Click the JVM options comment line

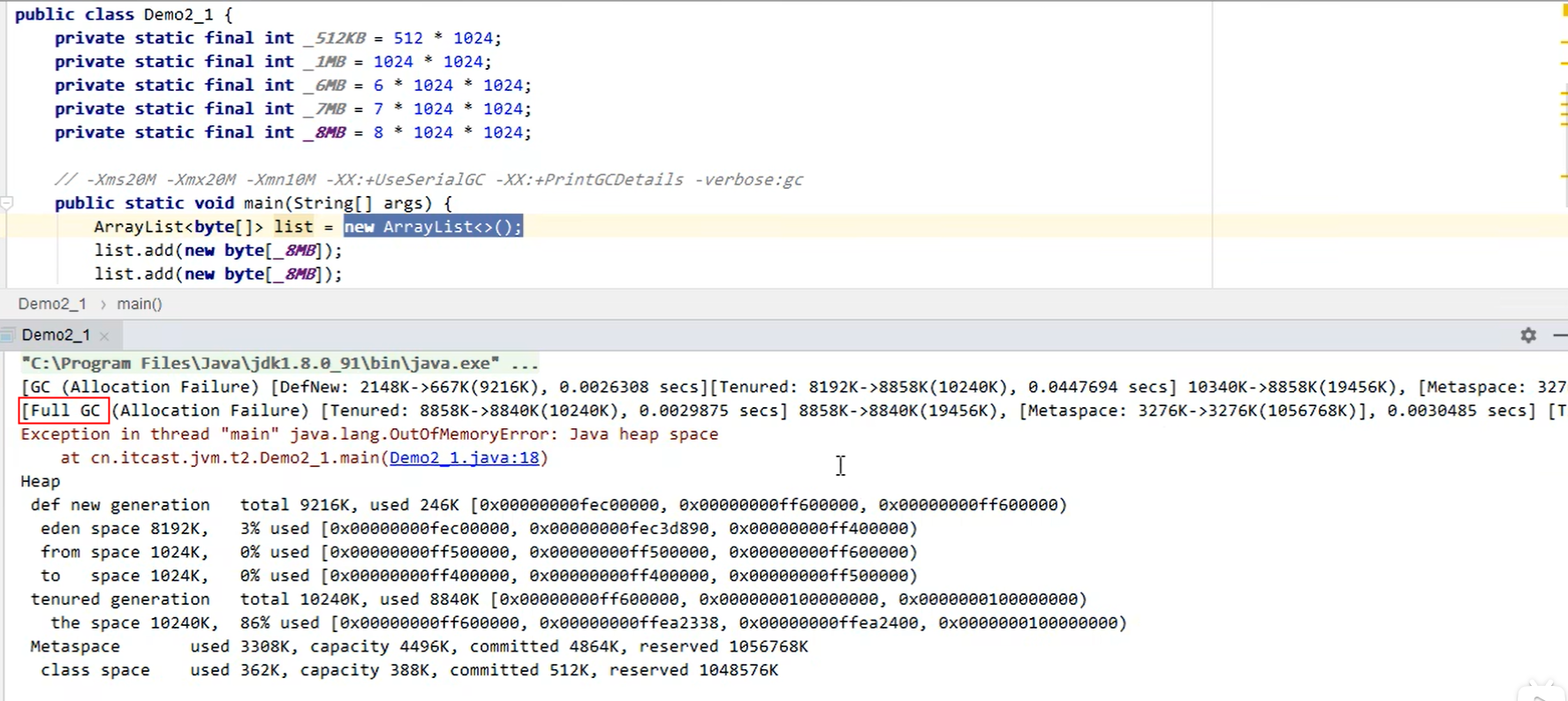tap(428, 179)
